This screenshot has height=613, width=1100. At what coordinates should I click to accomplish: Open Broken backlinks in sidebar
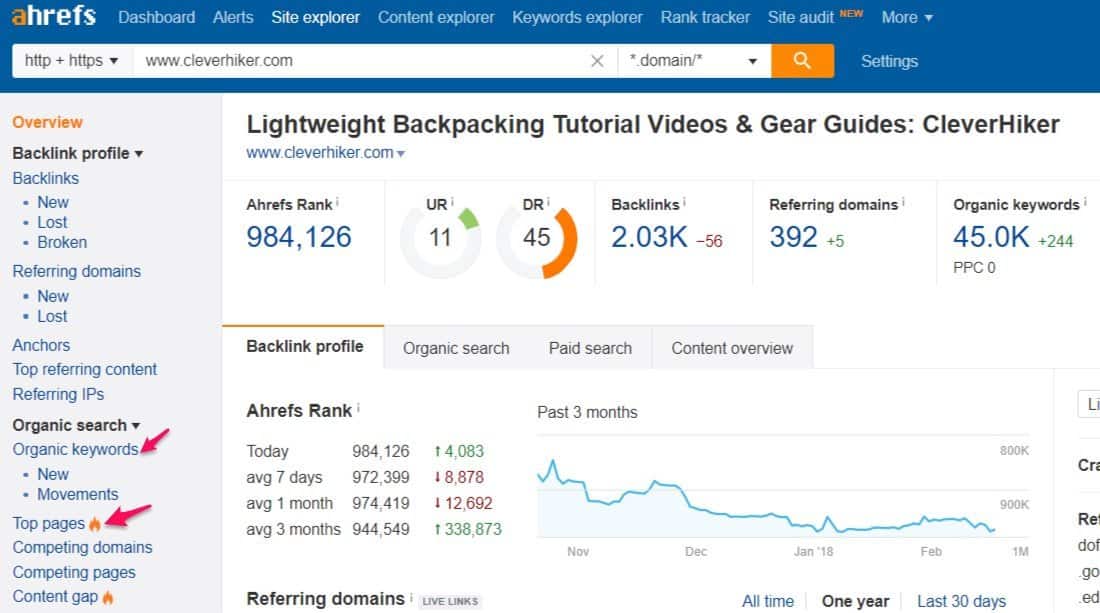[x=62, y=242]
